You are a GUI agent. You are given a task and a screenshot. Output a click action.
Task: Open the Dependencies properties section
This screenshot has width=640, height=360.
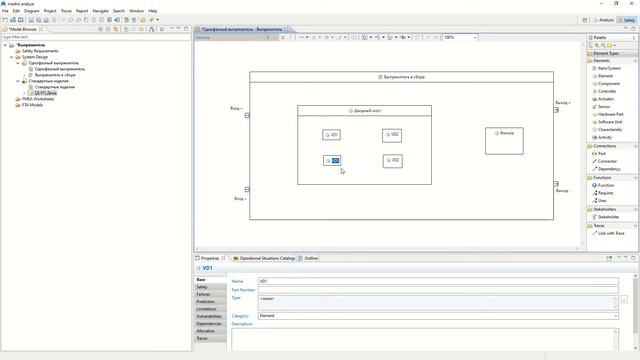pyautogui.click(x=210, y=324)
